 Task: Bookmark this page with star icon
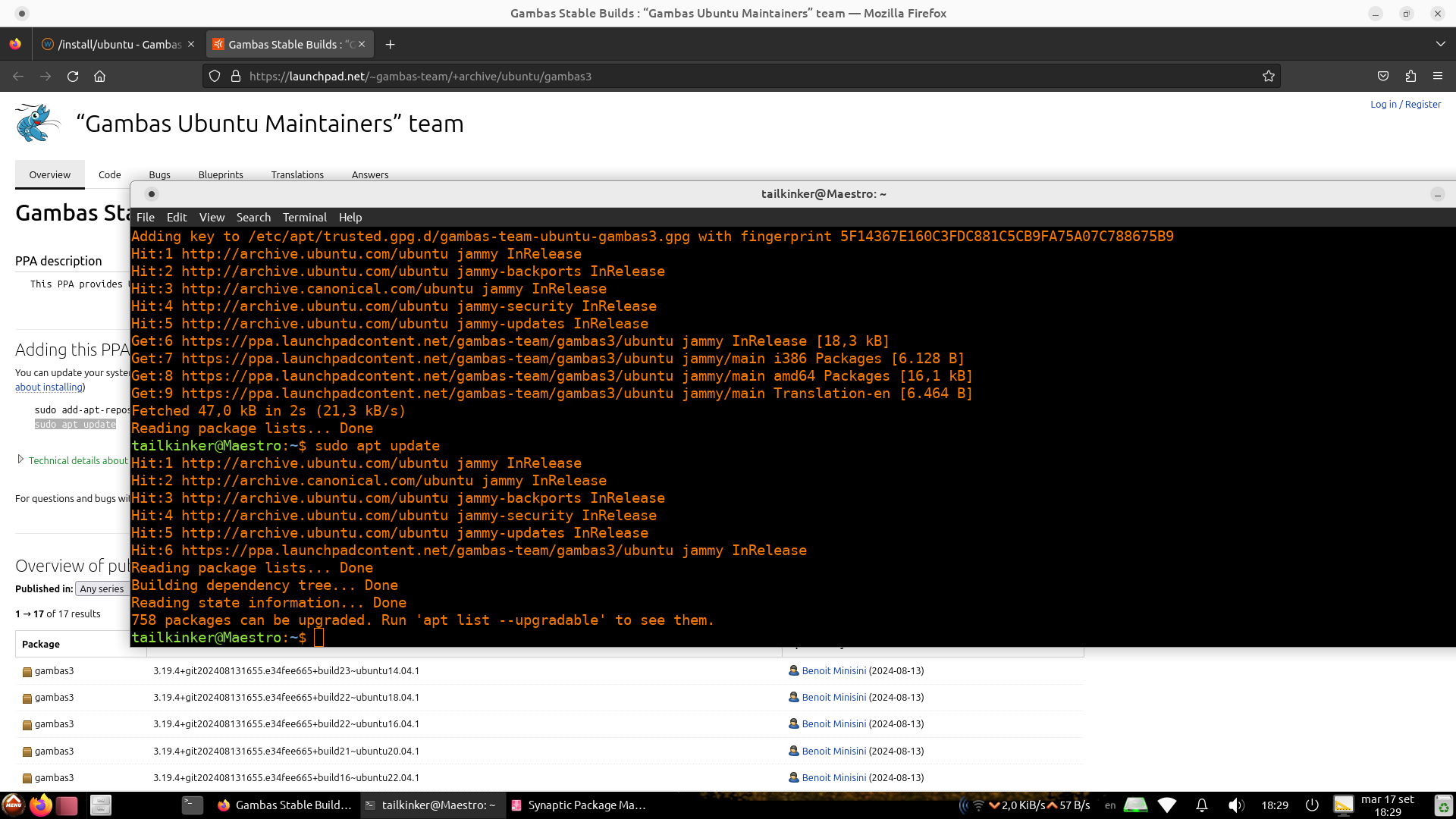[1268, 76]
